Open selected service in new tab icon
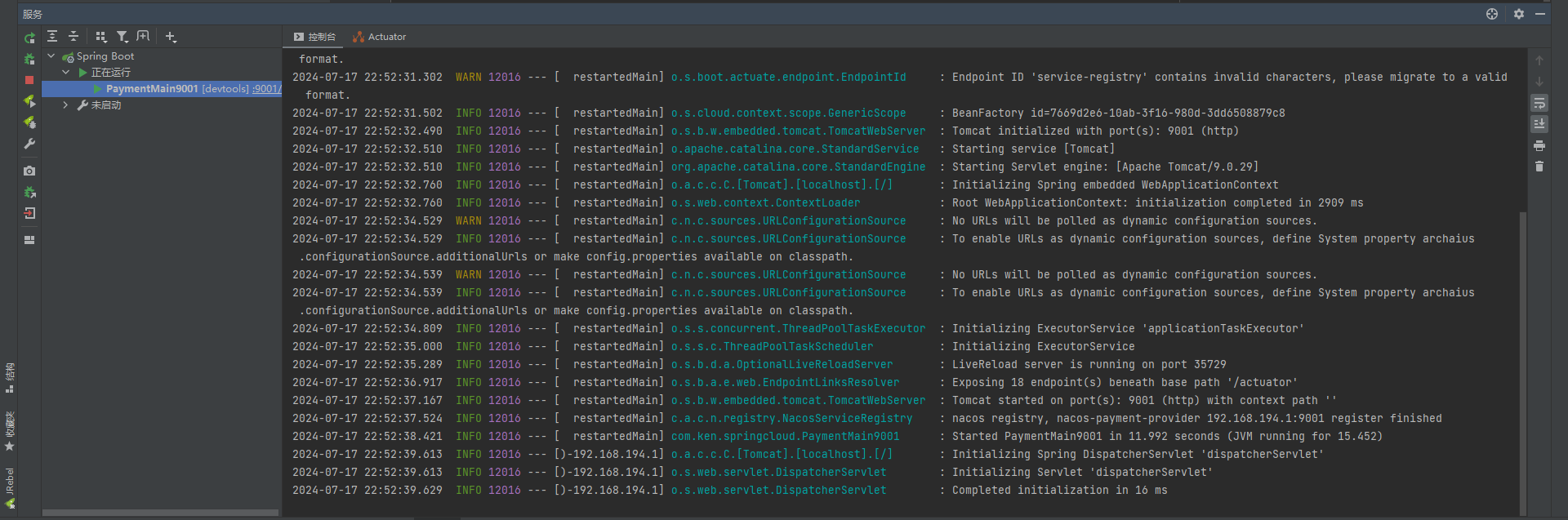The image size is (1568, 520). (x=144, y=36)
